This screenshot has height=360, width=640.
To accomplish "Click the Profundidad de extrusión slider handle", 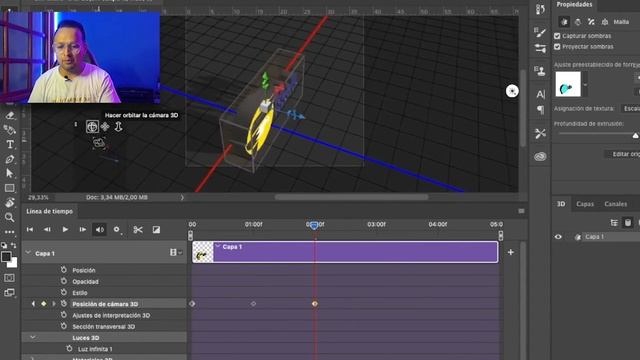I will 636,136.
